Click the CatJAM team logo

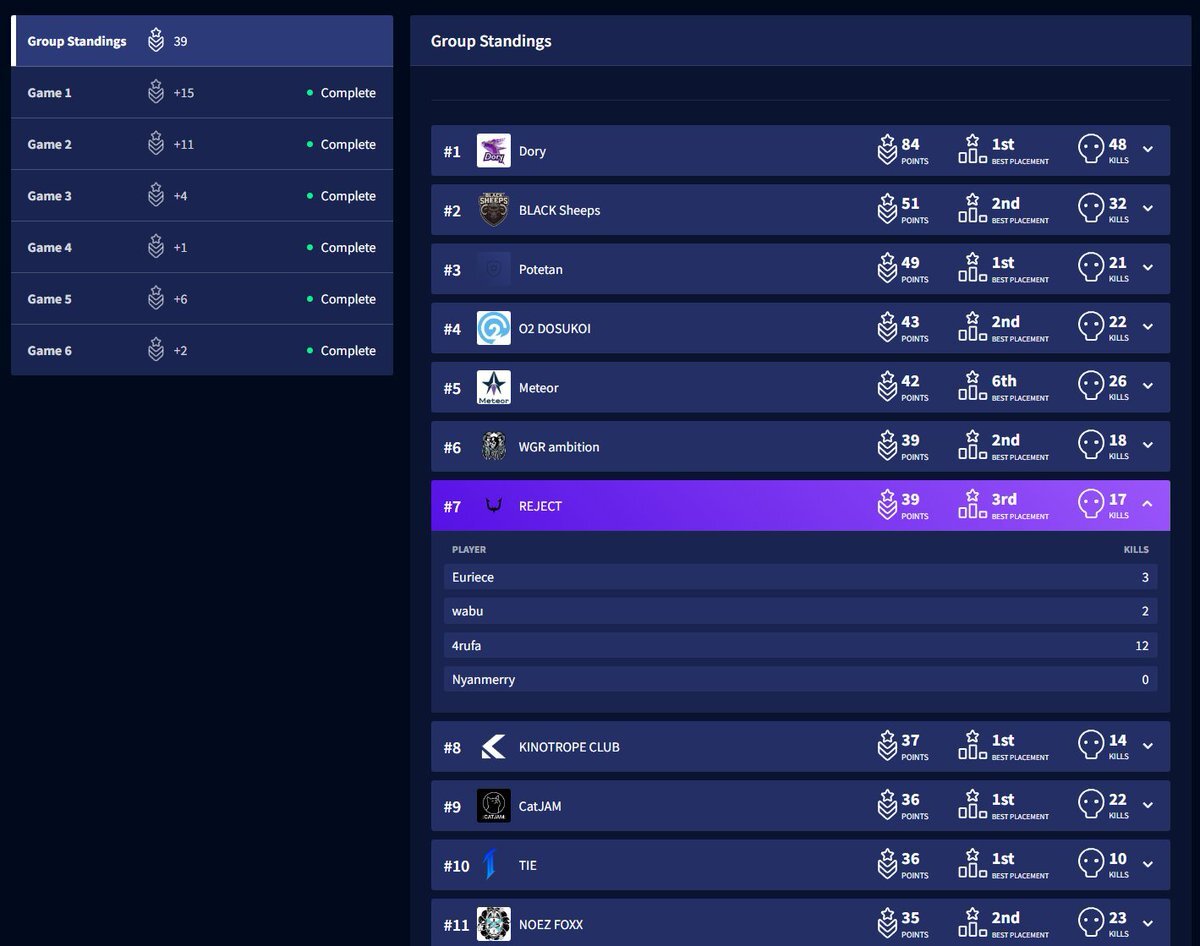(494, 806)
